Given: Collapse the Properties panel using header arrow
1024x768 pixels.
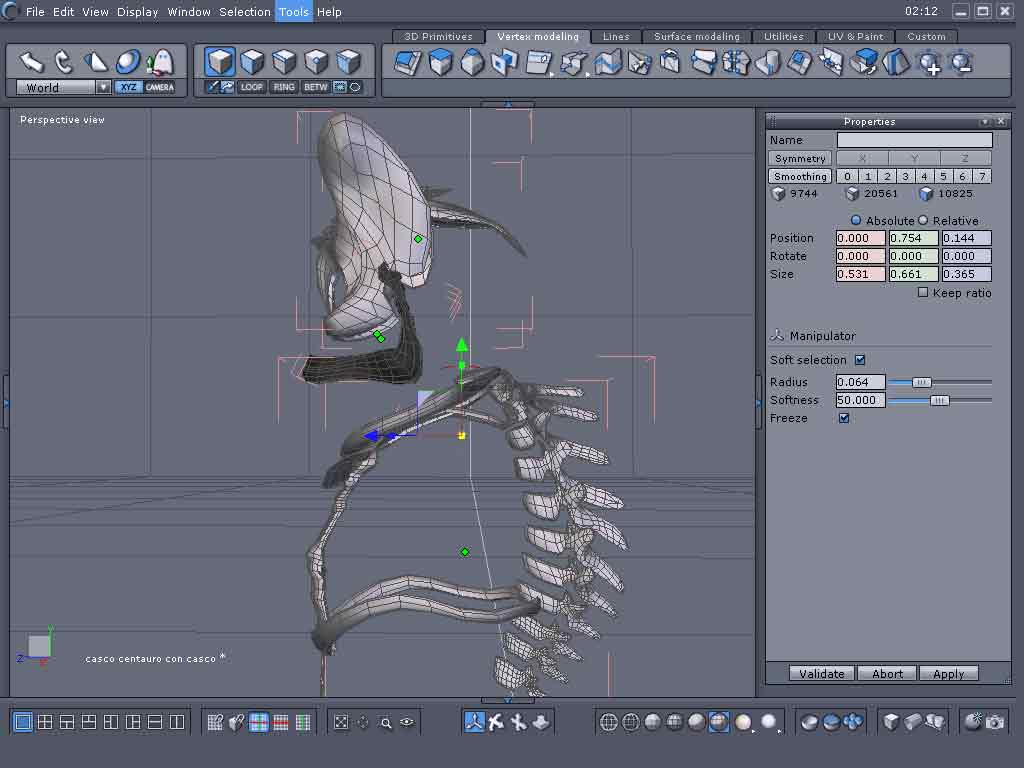Looking at the screenshot, I should coord(984,122).
